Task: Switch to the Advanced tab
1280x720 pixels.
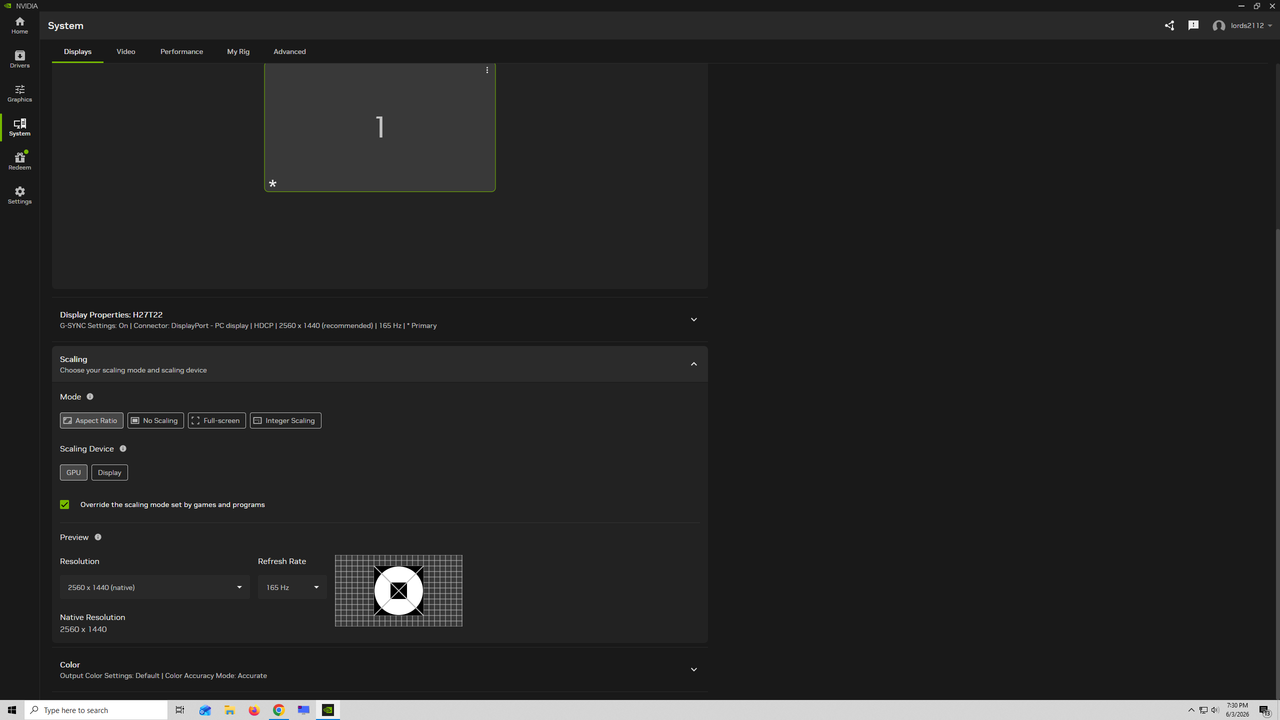Action: tap(290, 52)
